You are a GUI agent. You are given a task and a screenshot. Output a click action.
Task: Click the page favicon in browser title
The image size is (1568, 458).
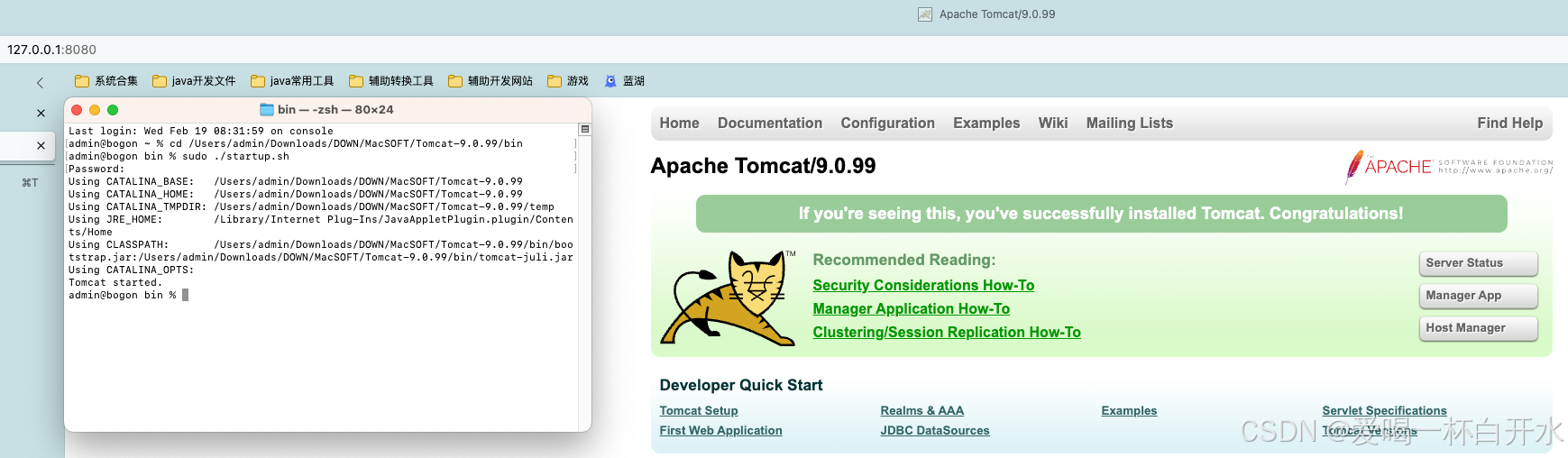coord(925,14)
